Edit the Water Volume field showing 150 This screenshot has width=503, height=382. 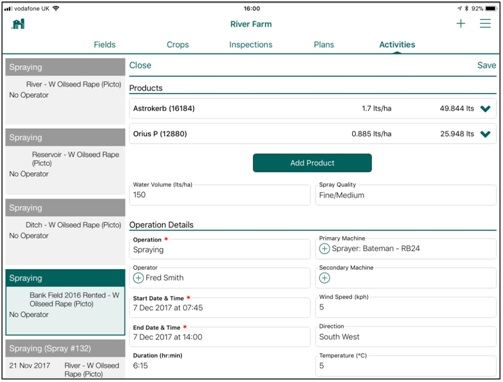click(x=220, y=195)
